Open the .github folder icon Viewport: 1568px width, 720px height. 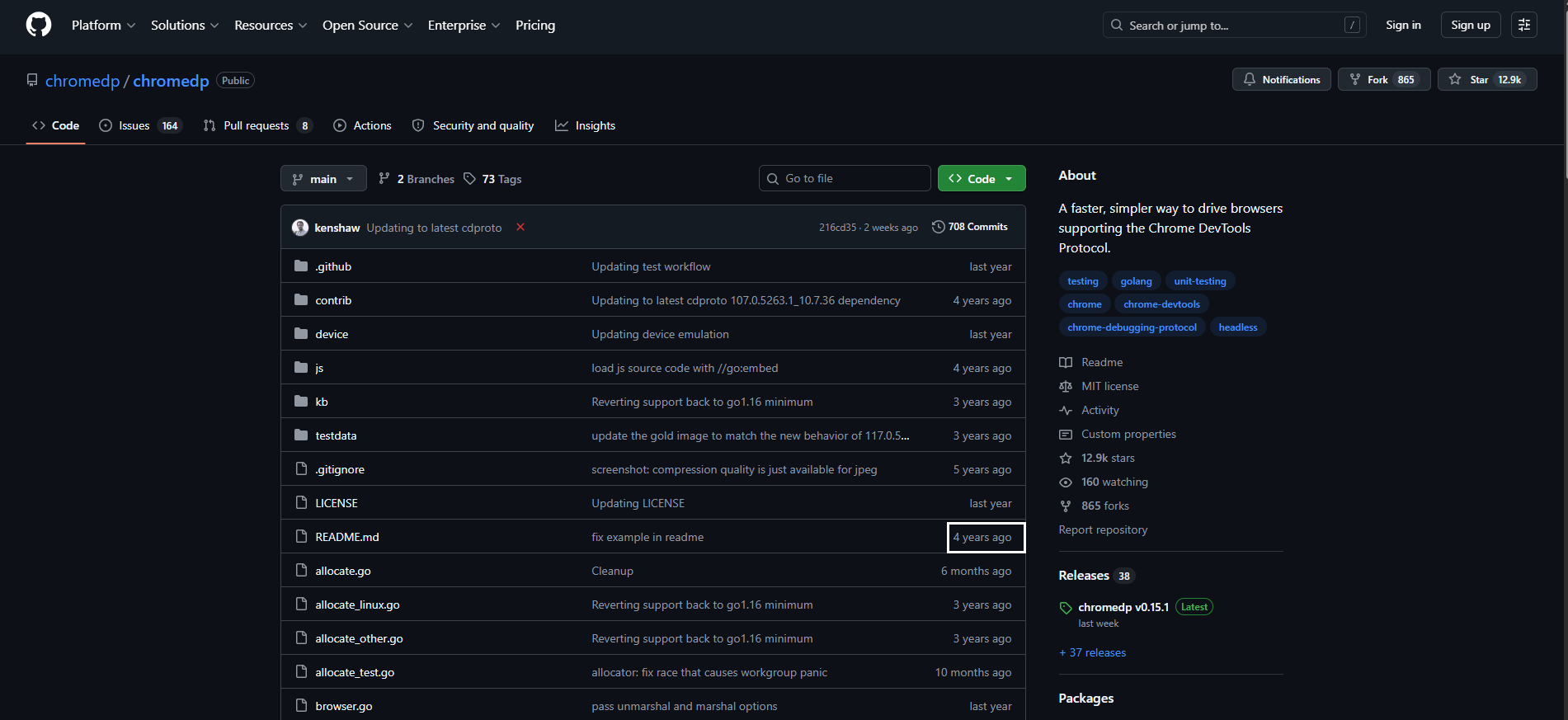(x=301, y=266)
